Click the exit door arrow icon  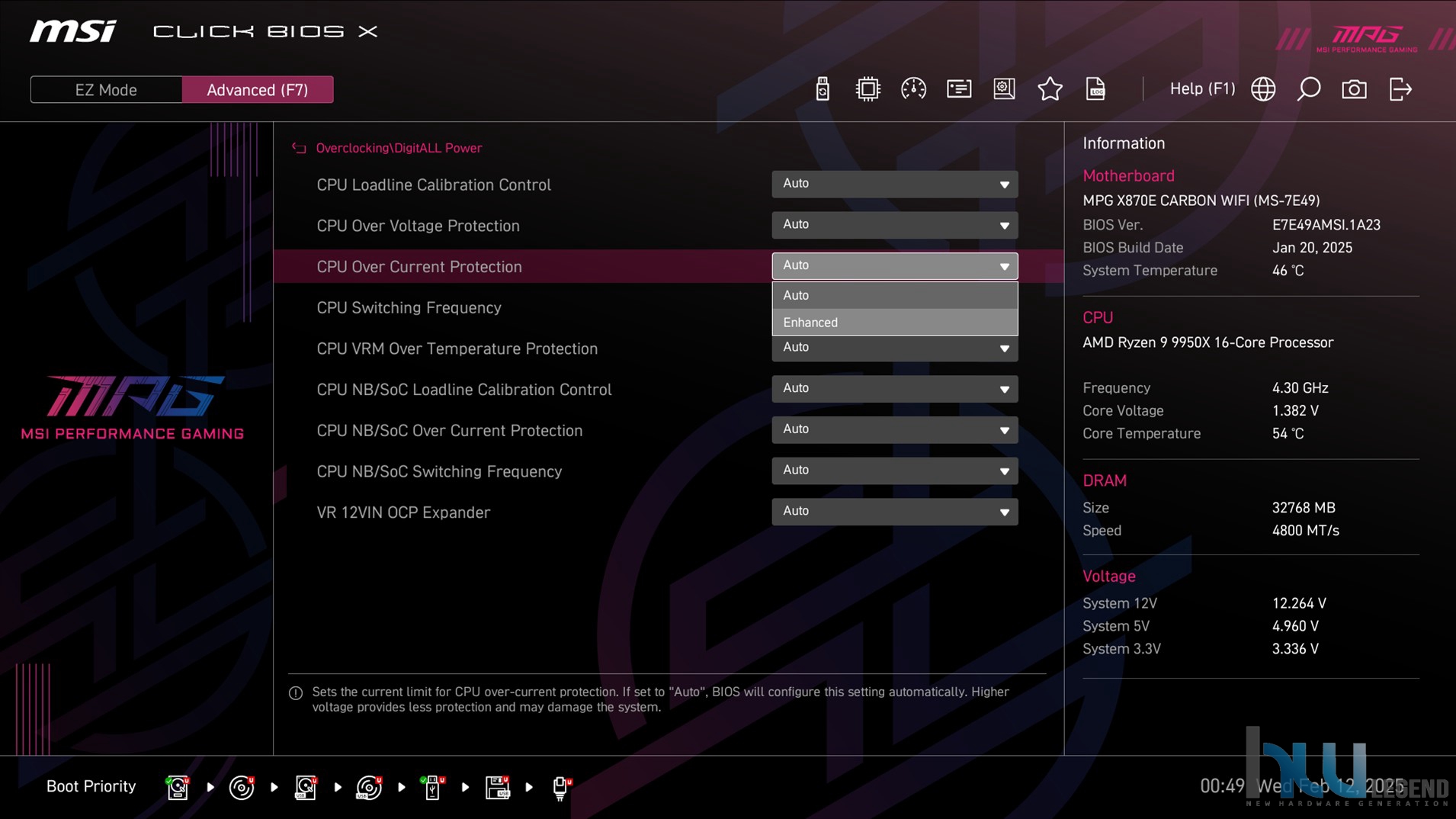tap(1400, 89)
